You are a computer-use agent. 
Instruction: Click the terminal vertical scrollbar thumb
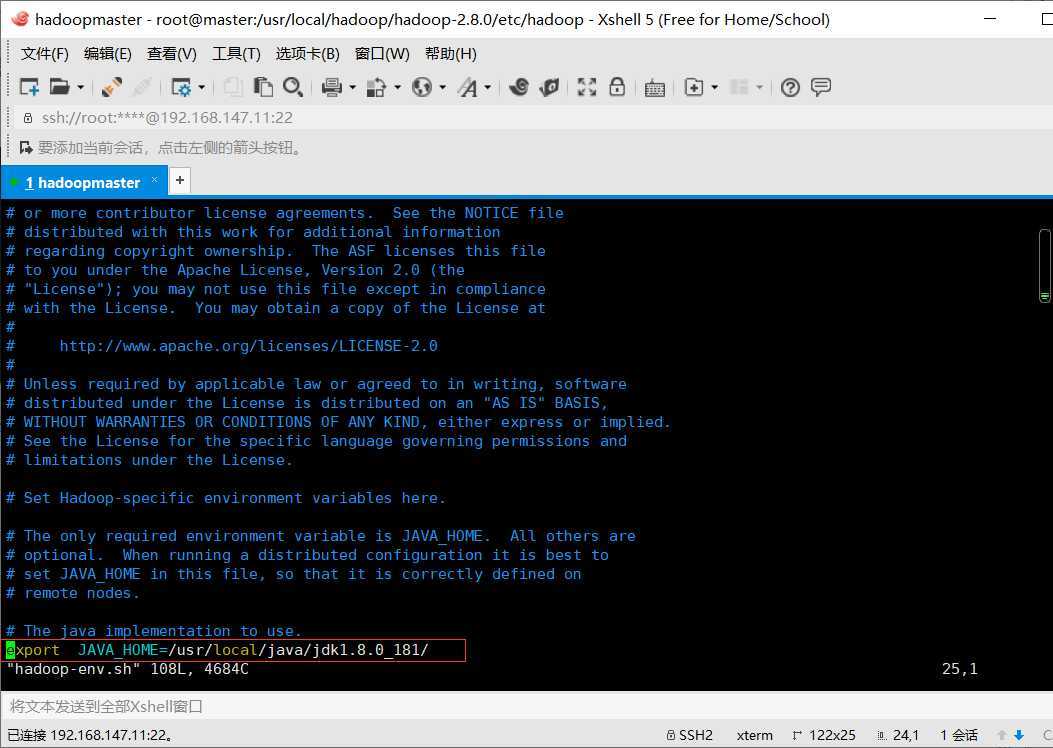(1044, 266)
